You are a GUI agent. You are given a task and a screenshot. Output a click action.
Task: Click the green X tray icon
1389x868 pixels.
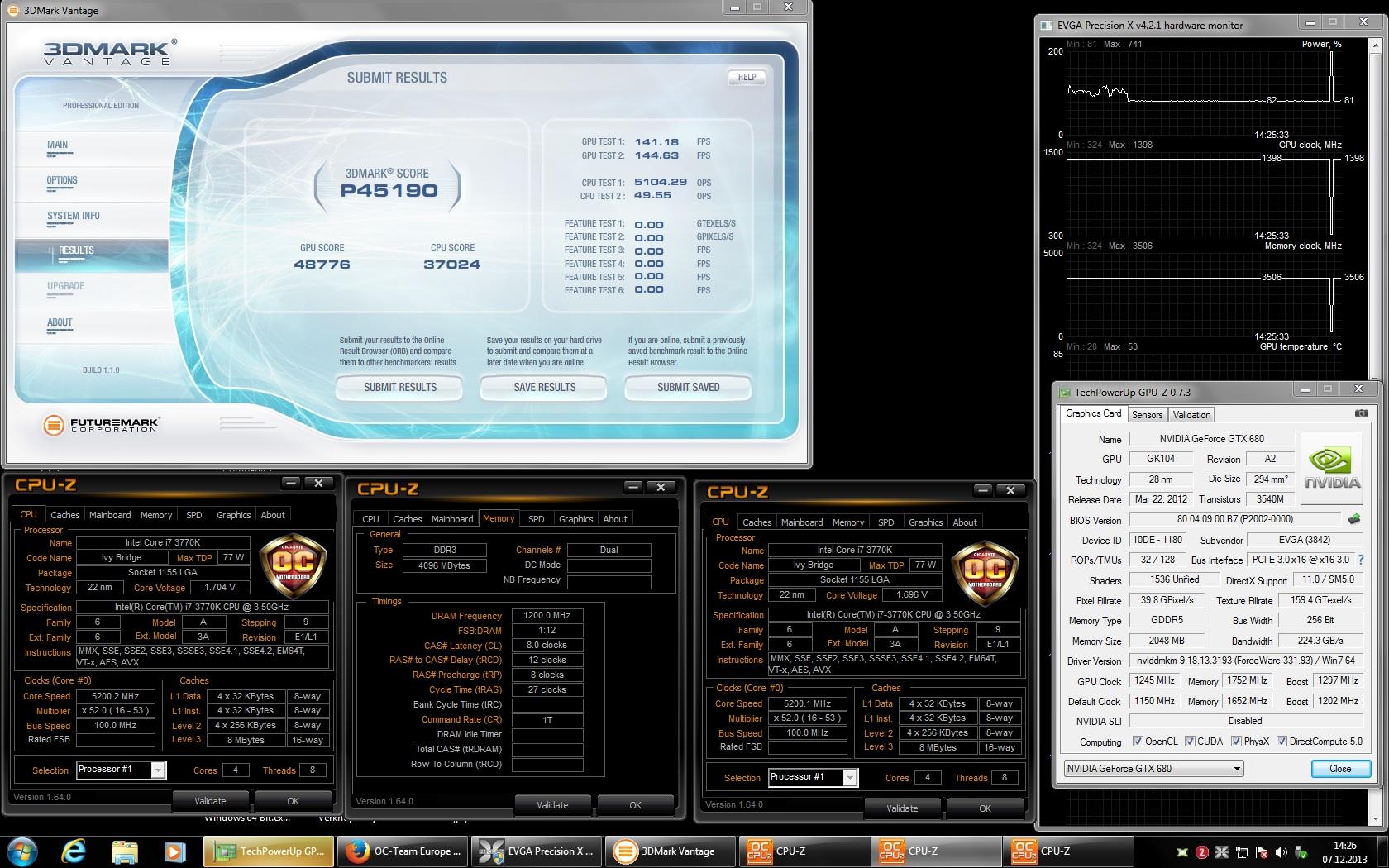pyautogui.click(x=1182, y=852)
